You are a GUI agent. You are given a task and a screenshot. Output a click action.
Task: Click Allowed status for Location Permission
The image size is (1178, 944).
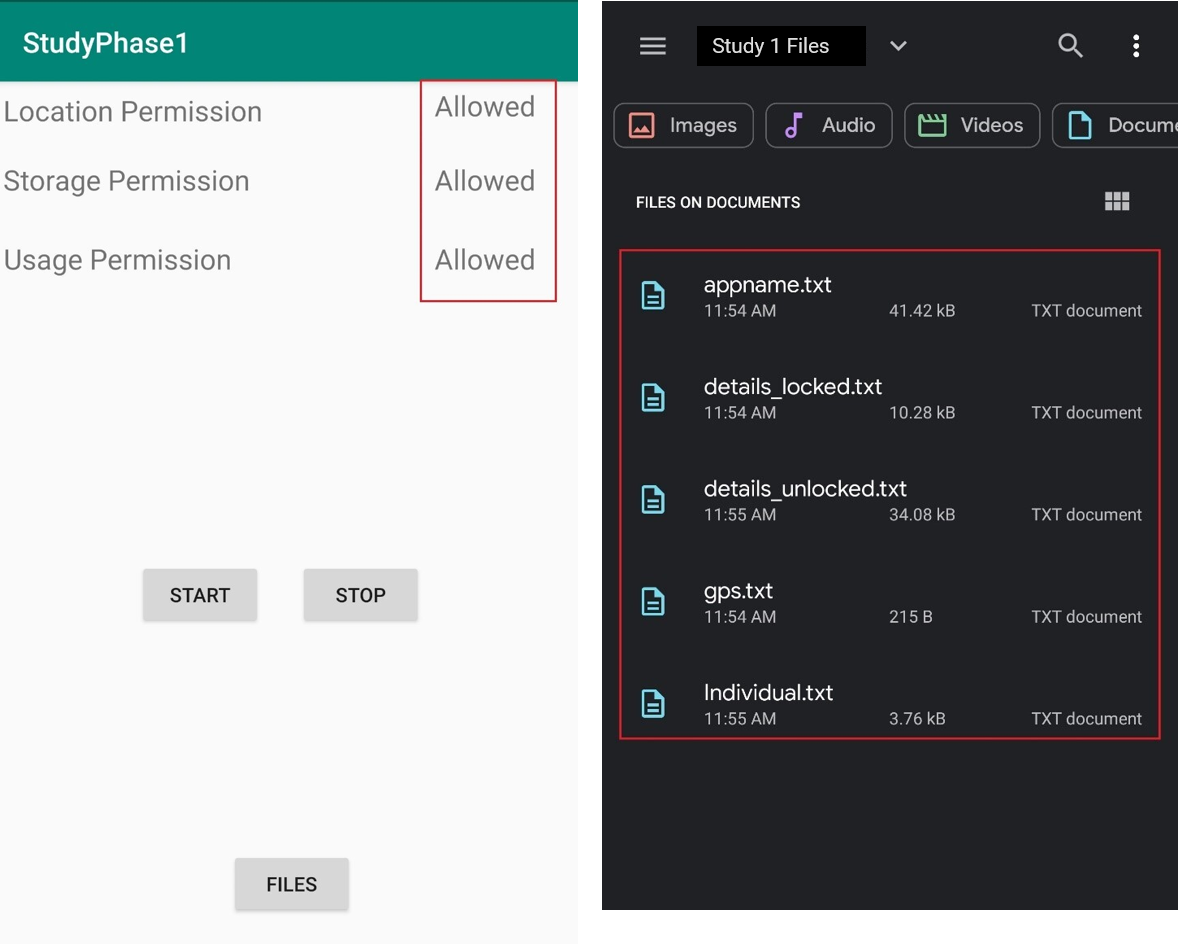(x=485, y=107)
